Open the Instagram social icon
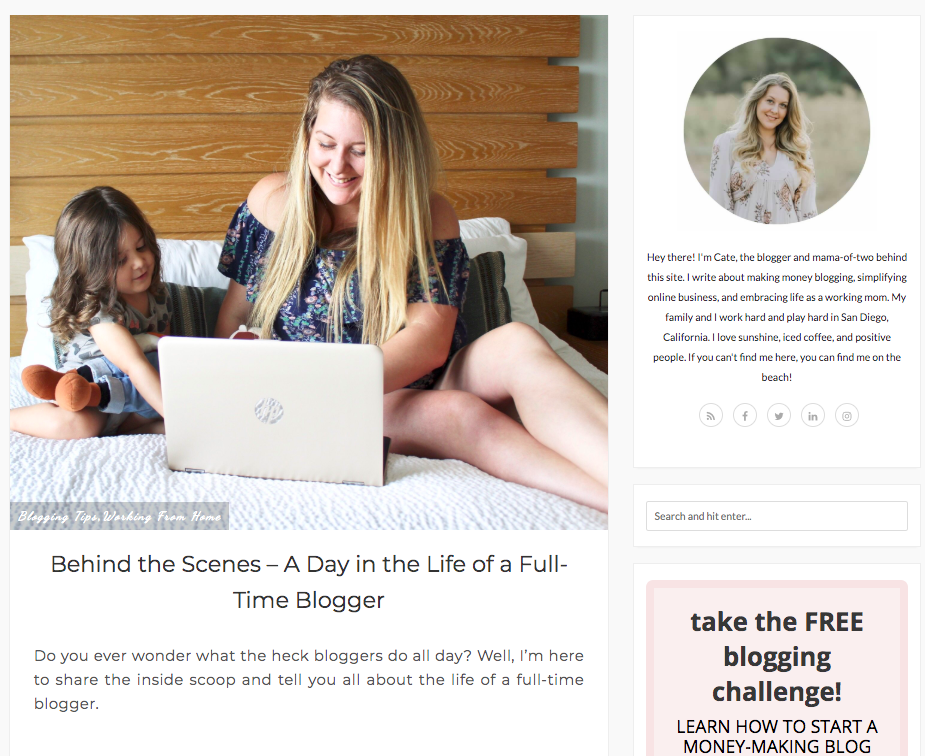Viewport: 925px width, 756px height. pos(847,416)
